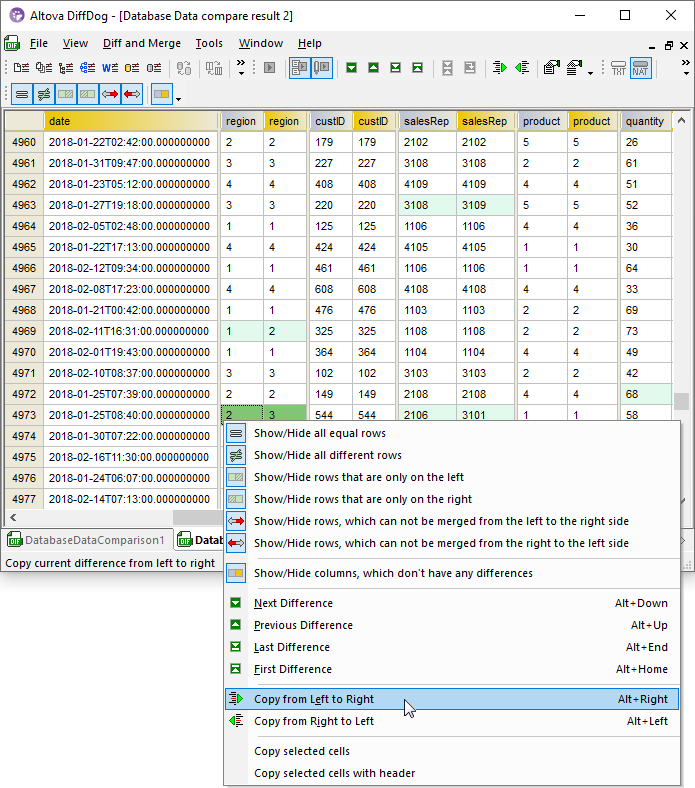Toggle Show/Hide all different rows in context menu
Image resolution: width=695 pixels, height=788 pixels.
328,455
